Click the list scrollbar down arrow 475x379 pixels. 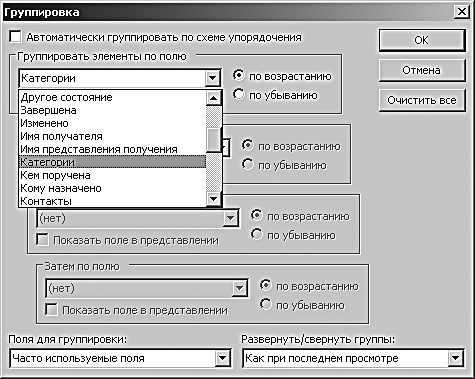[213, 199]
